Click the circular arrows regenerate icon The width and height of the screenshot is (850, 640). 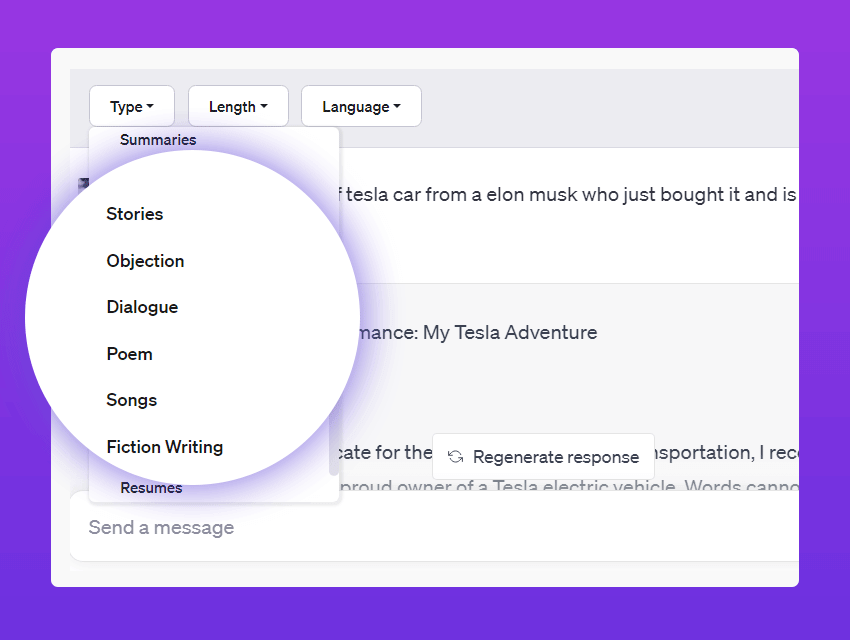[x=456, y=457]
